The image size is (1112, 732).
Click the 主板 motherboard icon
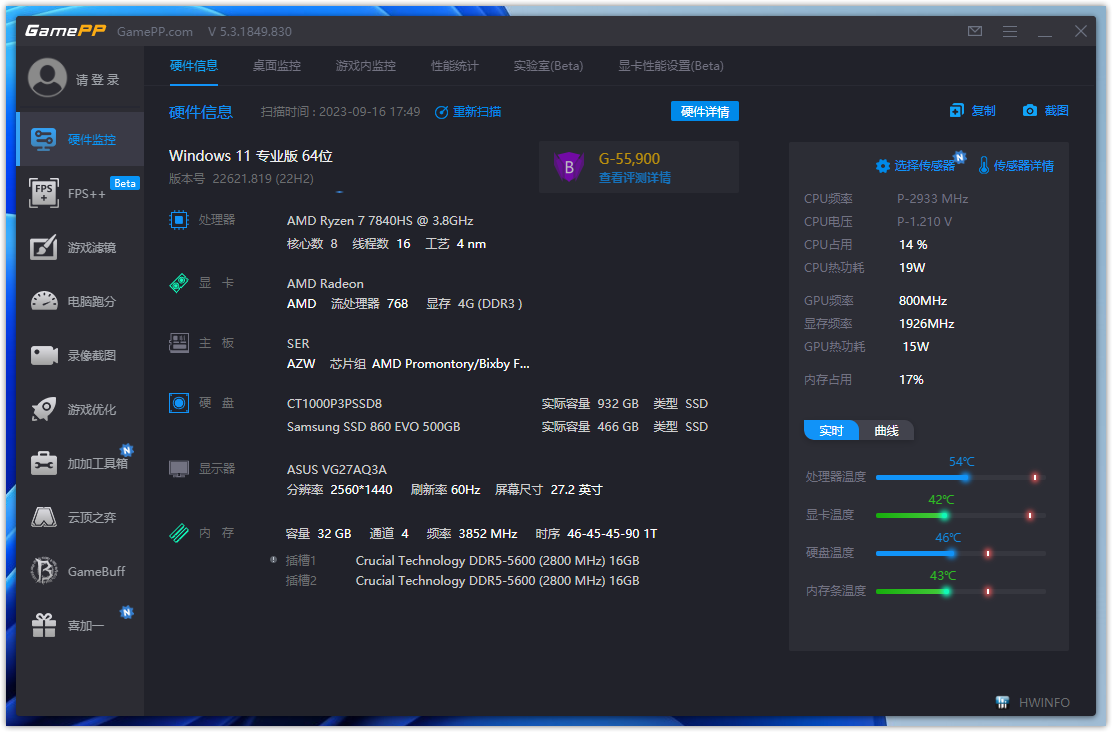(179, 343)
